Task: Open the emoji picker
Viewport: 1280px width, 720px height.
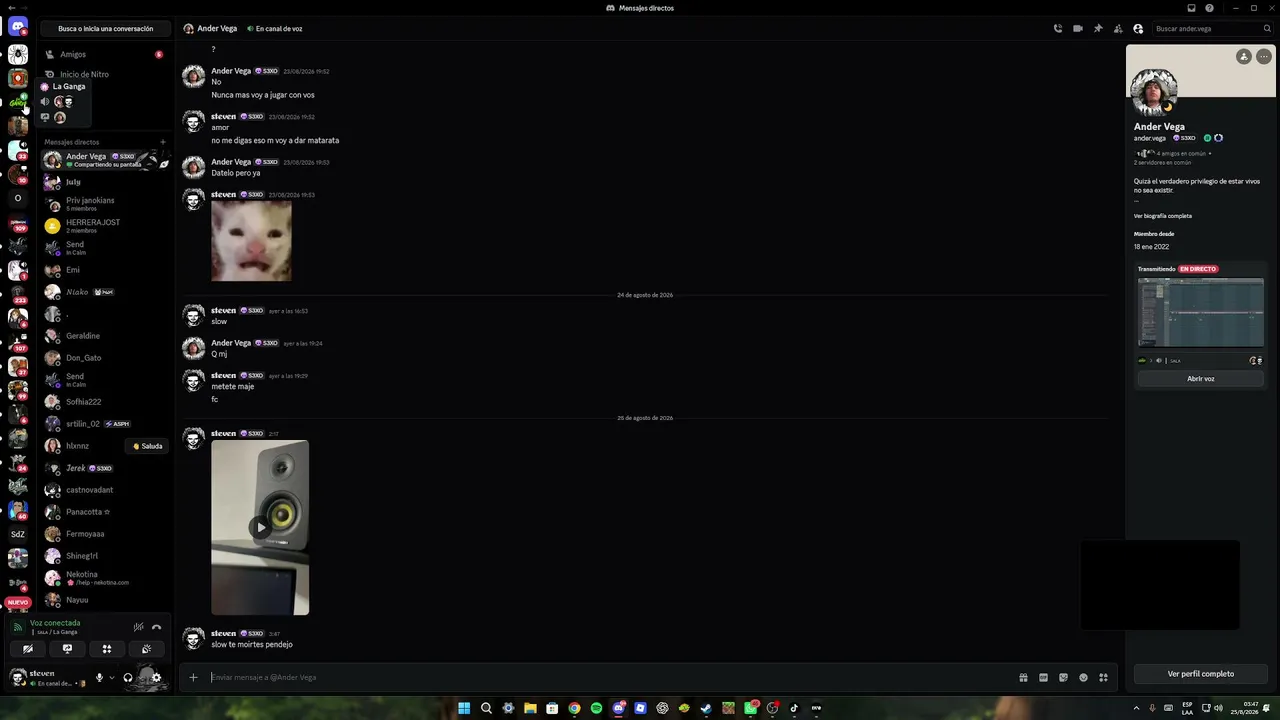Action: [x=1083, y=677]
